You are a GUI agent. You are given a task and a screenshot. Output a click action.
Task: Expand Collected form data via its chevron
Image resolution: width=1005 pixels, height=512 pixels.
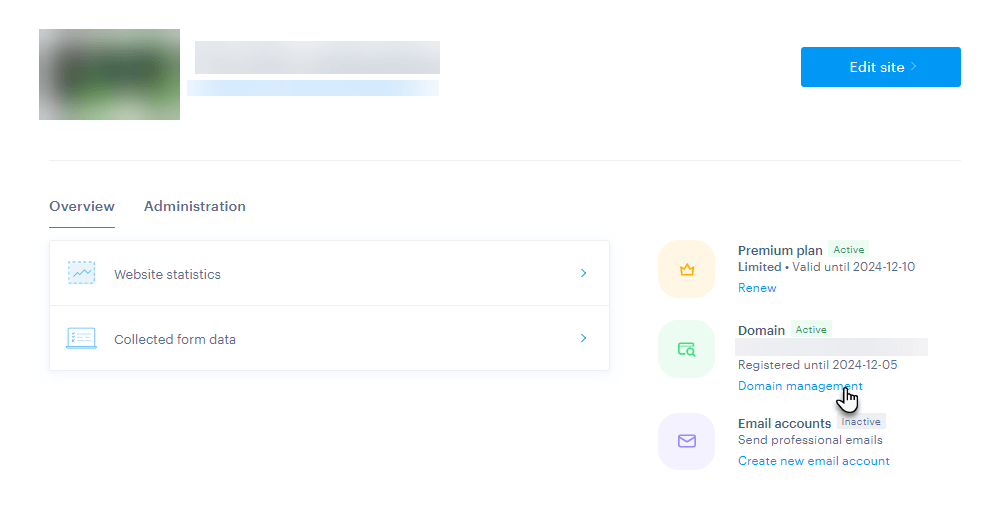(x=583, y=338)
